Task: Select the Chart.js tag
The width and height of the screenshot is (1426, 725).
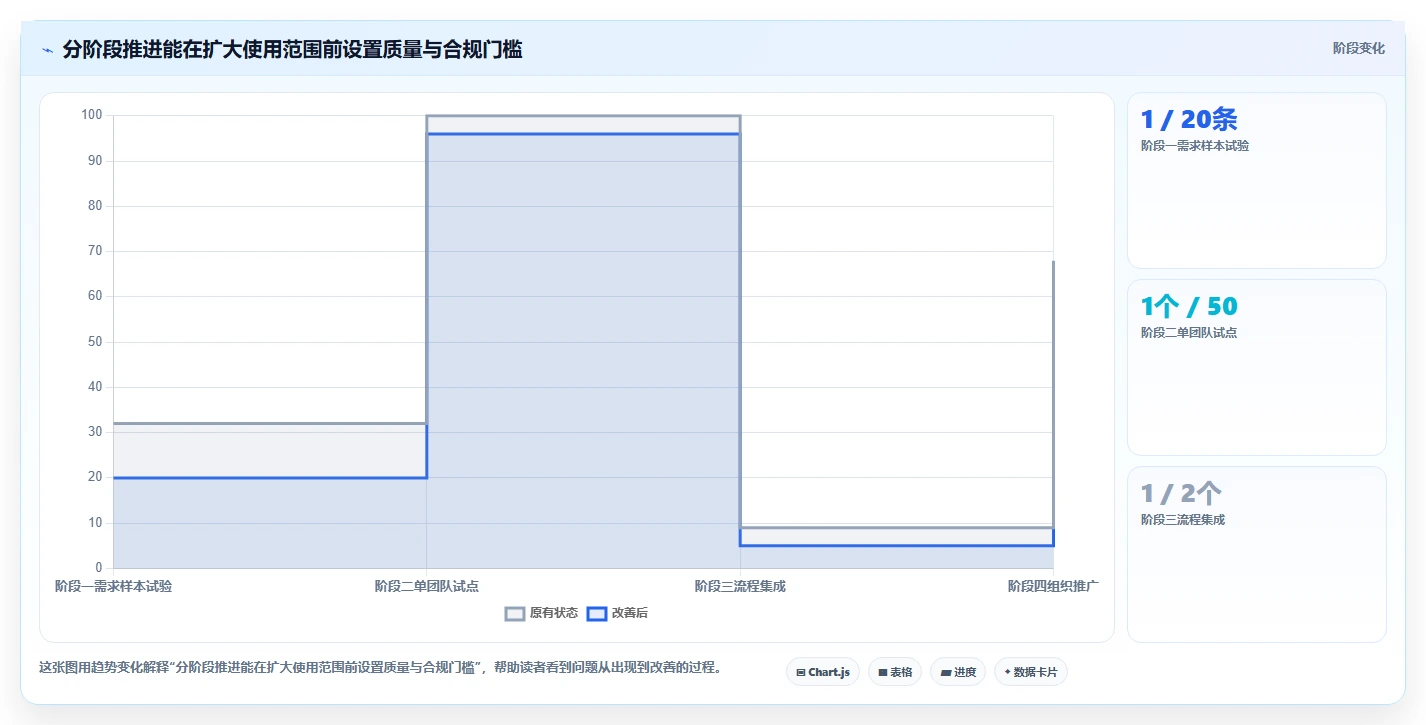Action: point(823,672)
